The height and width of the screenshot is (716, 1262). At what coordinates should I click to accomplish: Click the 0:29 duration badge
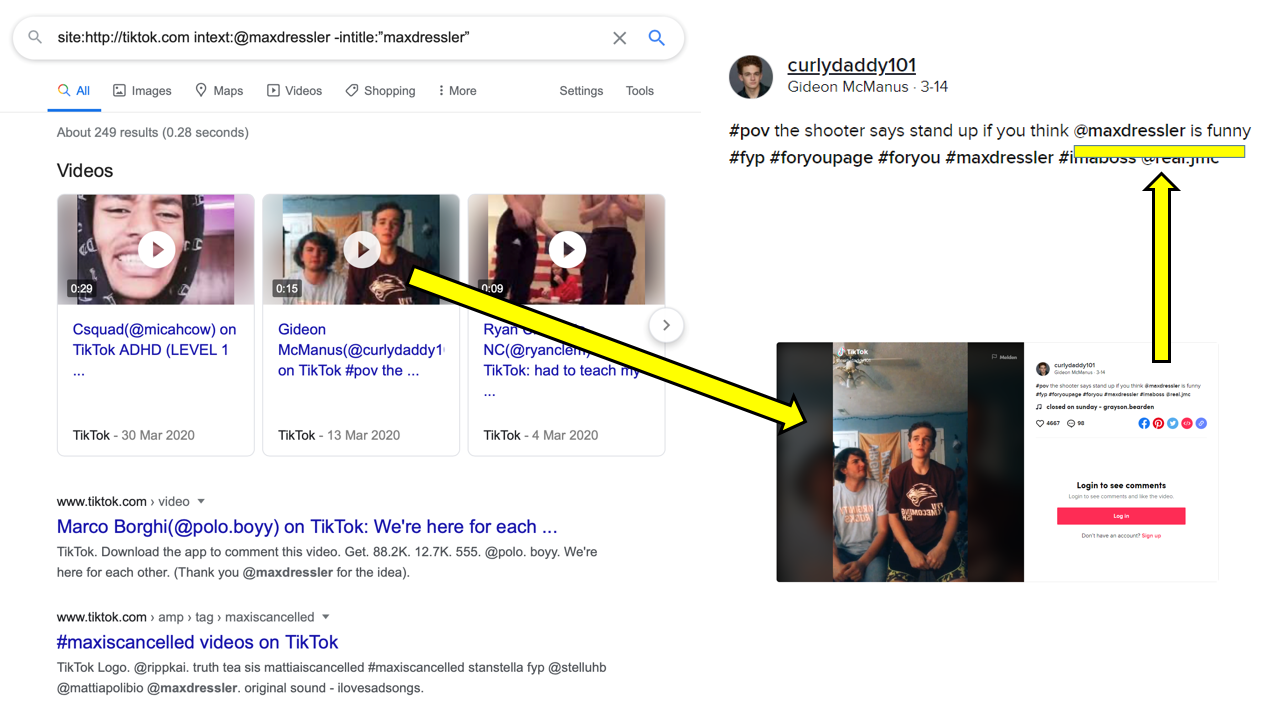pos(81,289)
